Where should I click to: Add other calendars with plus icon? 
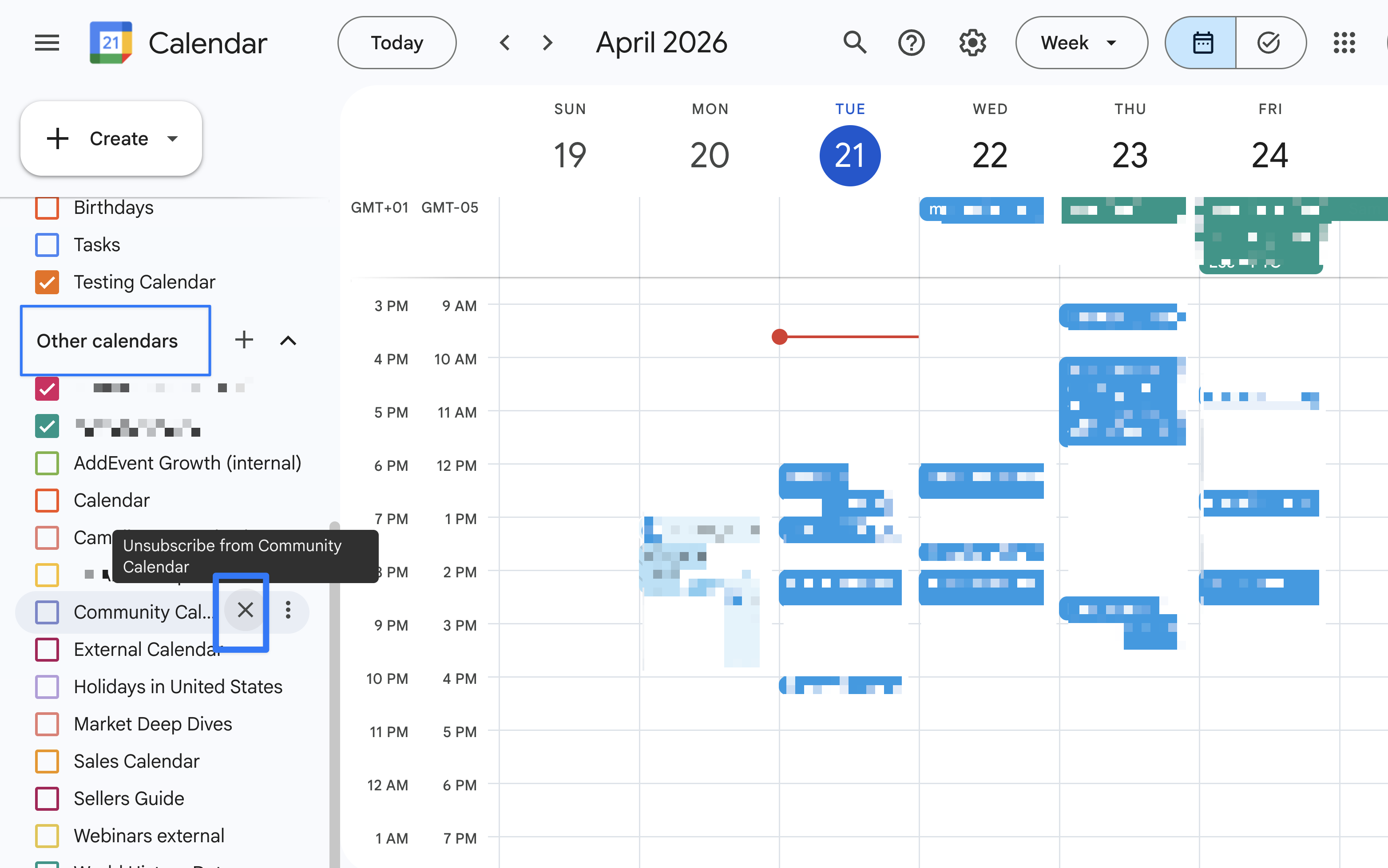click(244, 340)
